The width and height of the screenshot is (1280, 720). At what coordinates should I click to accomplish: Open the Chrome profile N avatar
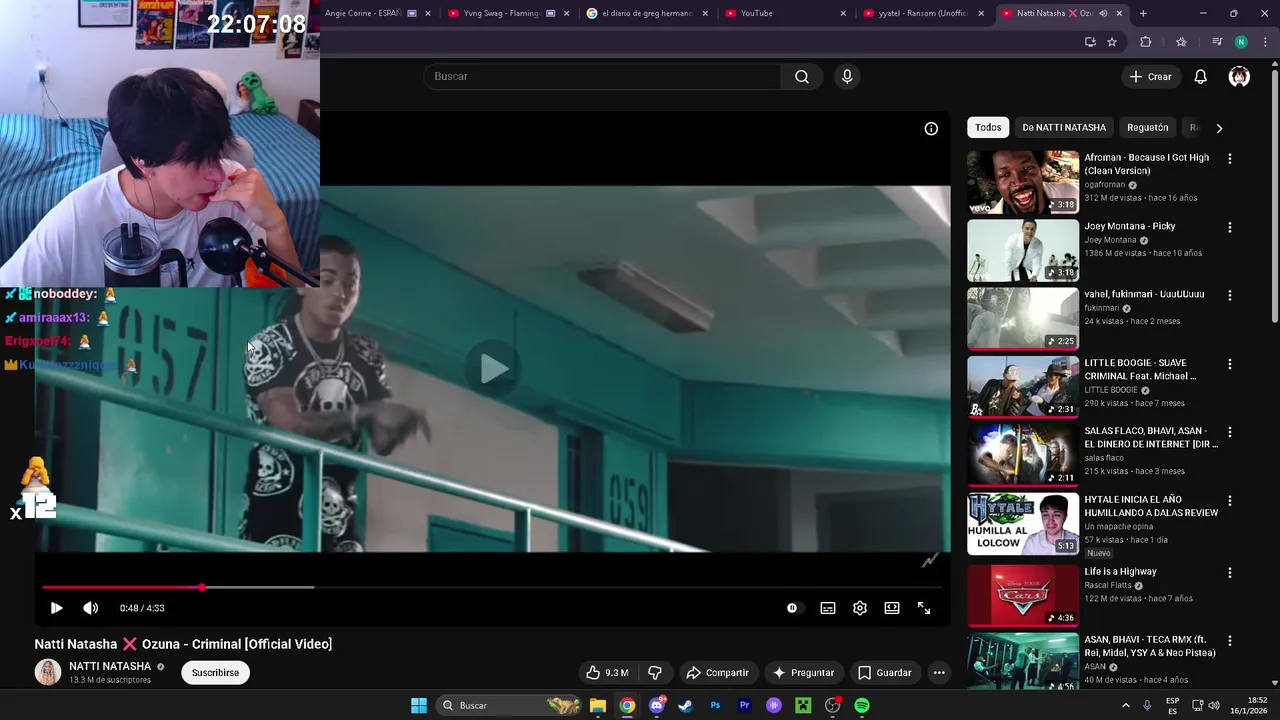1241,42
